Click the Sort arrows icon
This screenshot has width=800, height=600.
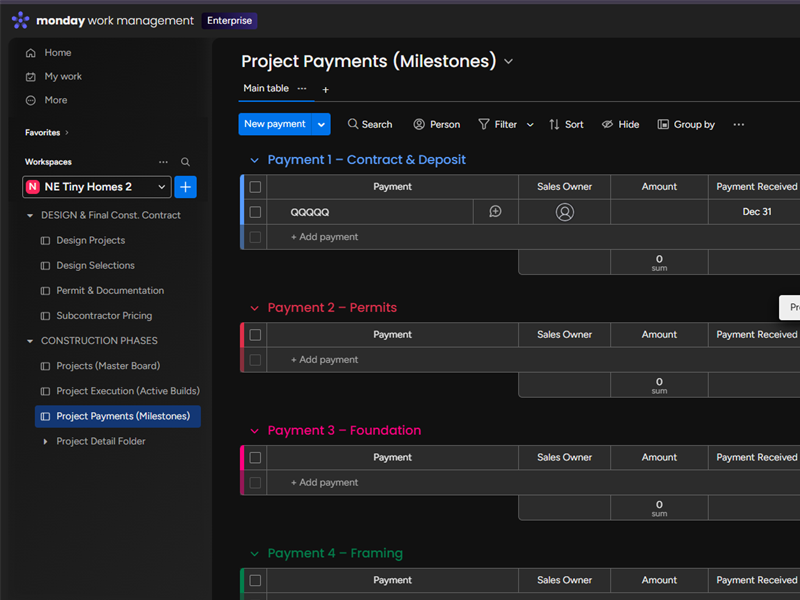pos(554,124)
